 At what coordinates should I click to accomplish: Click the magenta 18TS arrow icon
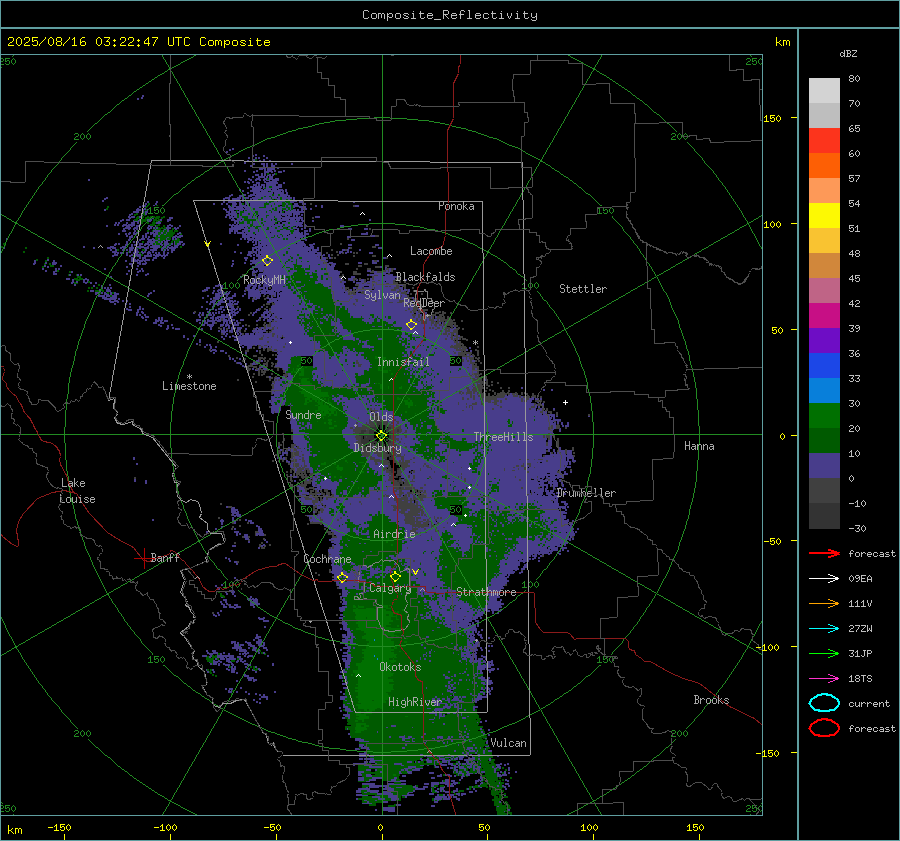(x=824, y=679)
